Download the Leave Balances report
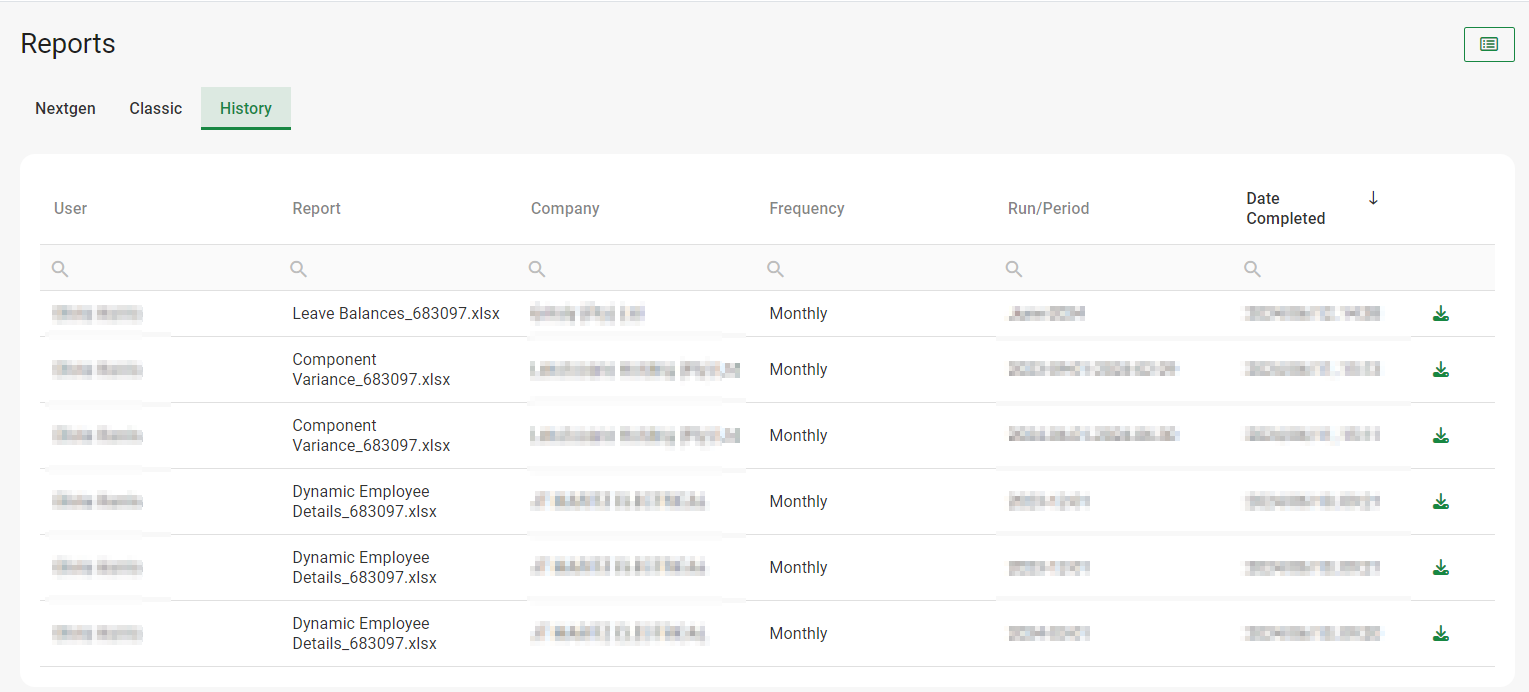This screenshot has height=692, width=1529. (1440, 314)
